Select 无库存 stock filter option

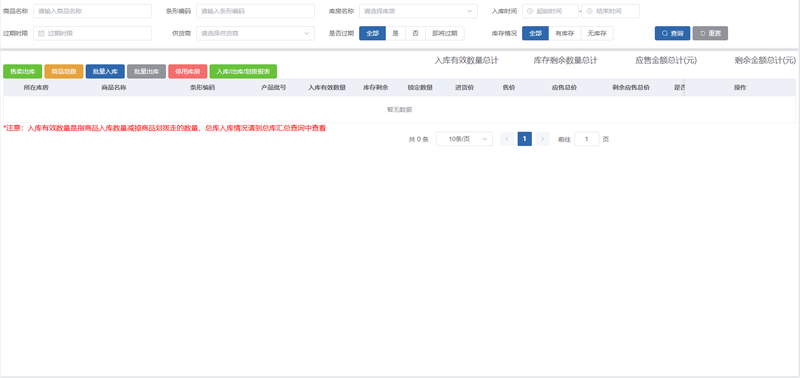(596, 33)
